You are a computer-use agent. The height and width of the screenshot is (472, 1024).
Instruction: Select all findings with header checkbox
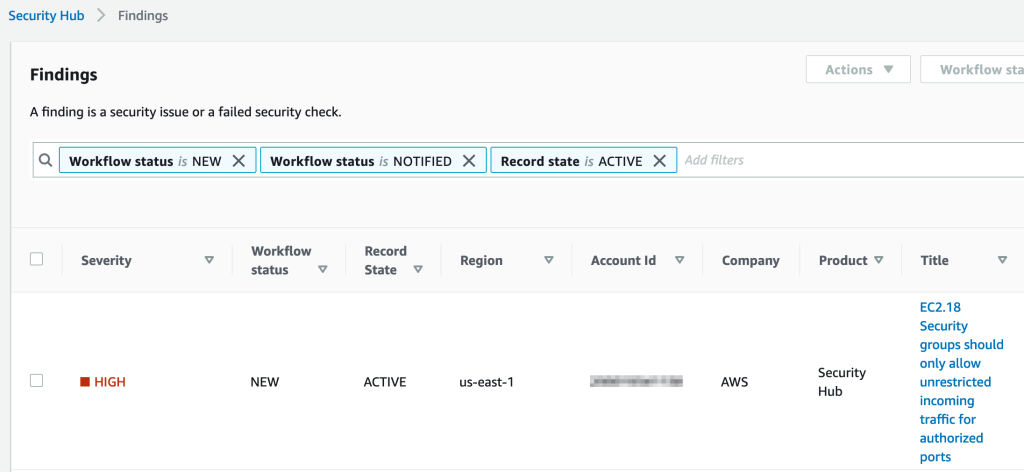click(x=37, y=259)
